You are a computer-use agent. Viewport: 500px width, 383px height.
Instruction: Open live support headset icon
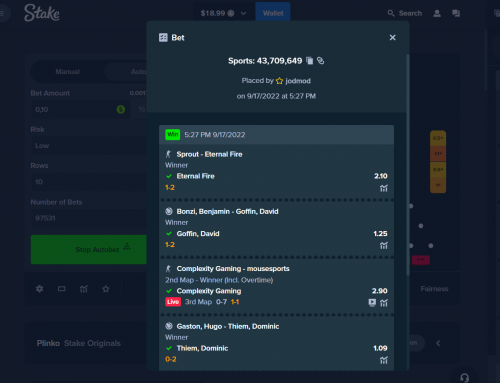[464, 377]
